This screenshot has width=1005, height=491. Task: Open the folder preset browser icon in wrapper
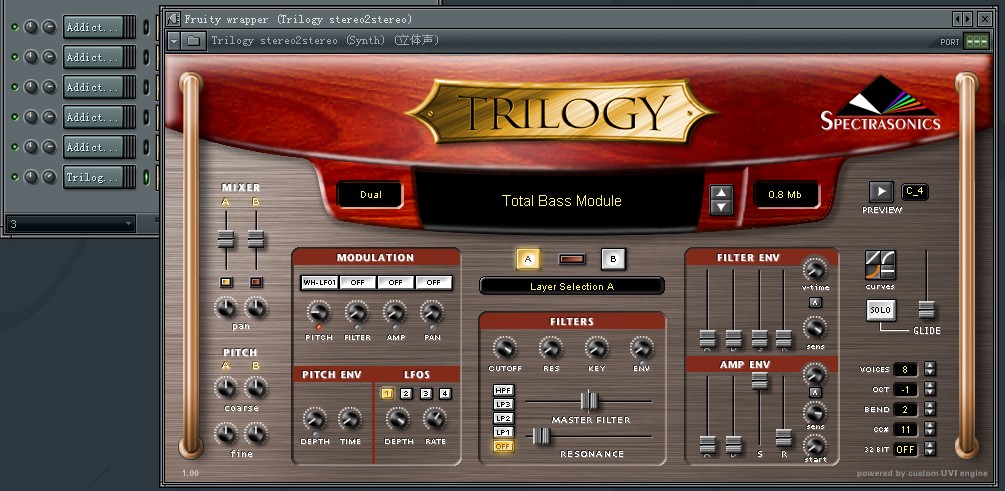[x=192, y=40]
